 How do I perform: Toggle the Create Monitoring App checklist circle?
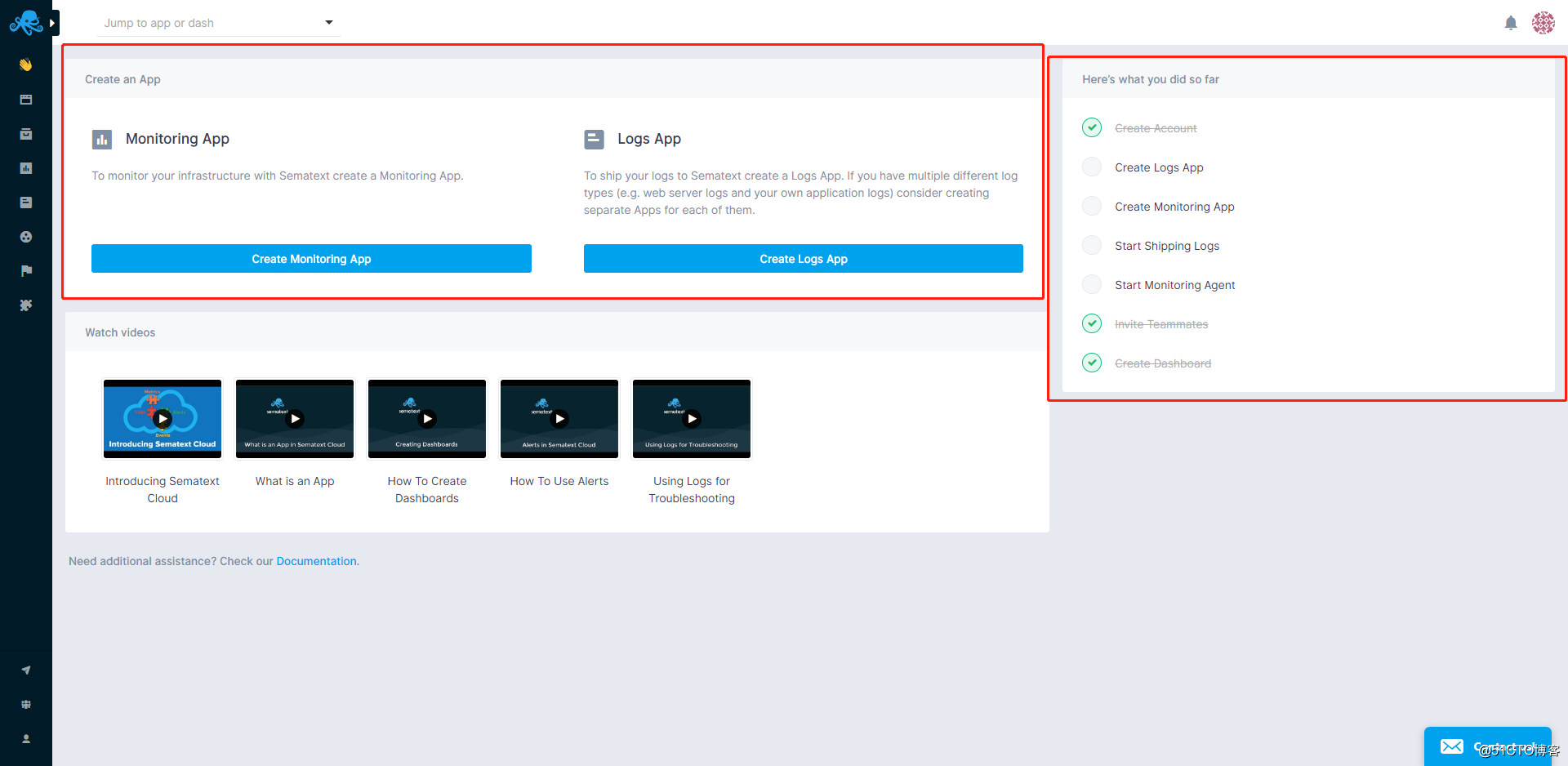(x=1092, y=206)
